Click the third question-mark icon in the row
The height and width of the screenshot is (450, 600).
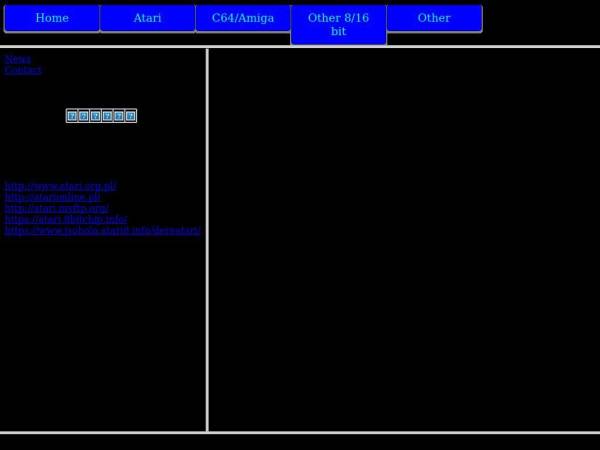click(x=95, y=116)
